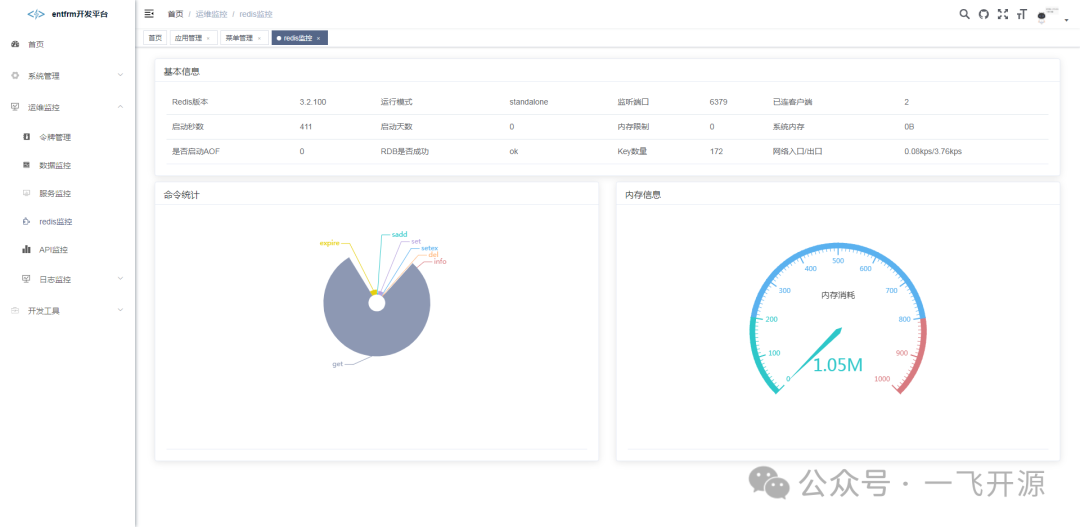This screenshot has width=1080, height=527.
Task: Close the 菜单管理 tab with its x
Action: (x=259, y=39)
